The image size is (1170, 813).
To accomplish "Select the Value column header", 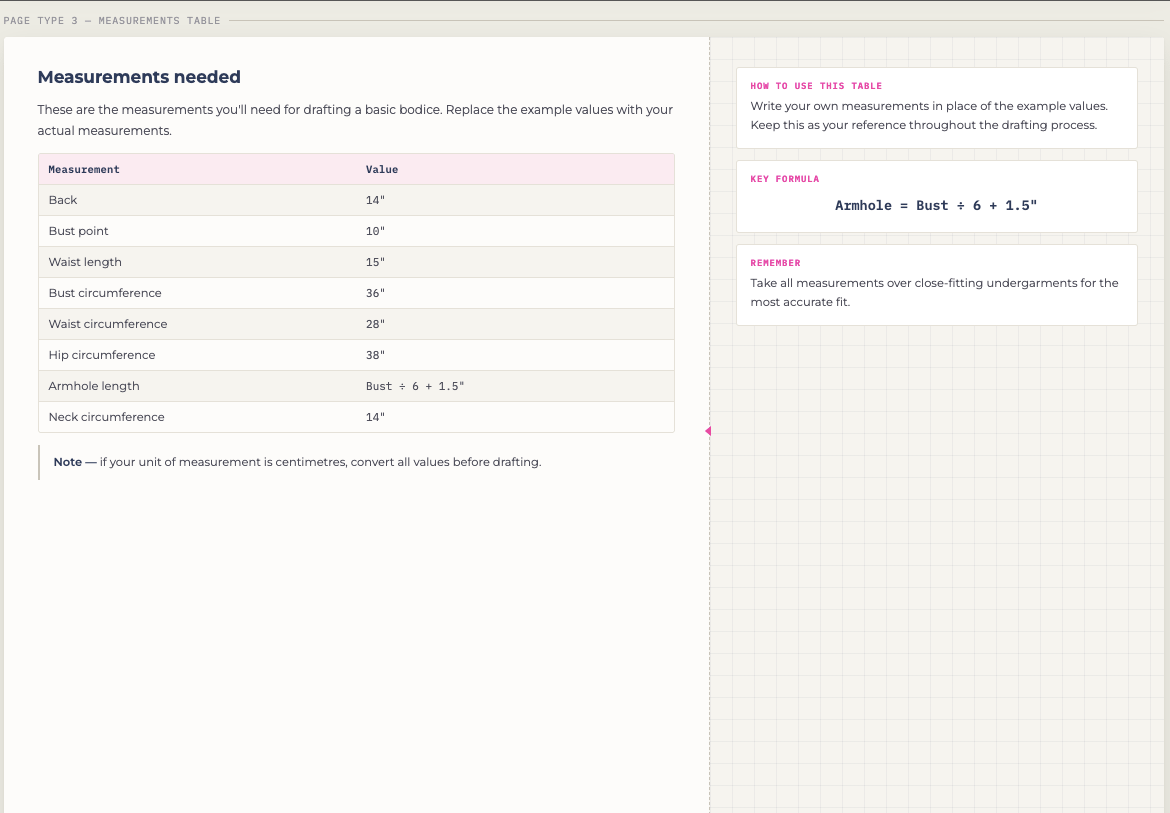I will pyautogui.click(x=381, y=169).
